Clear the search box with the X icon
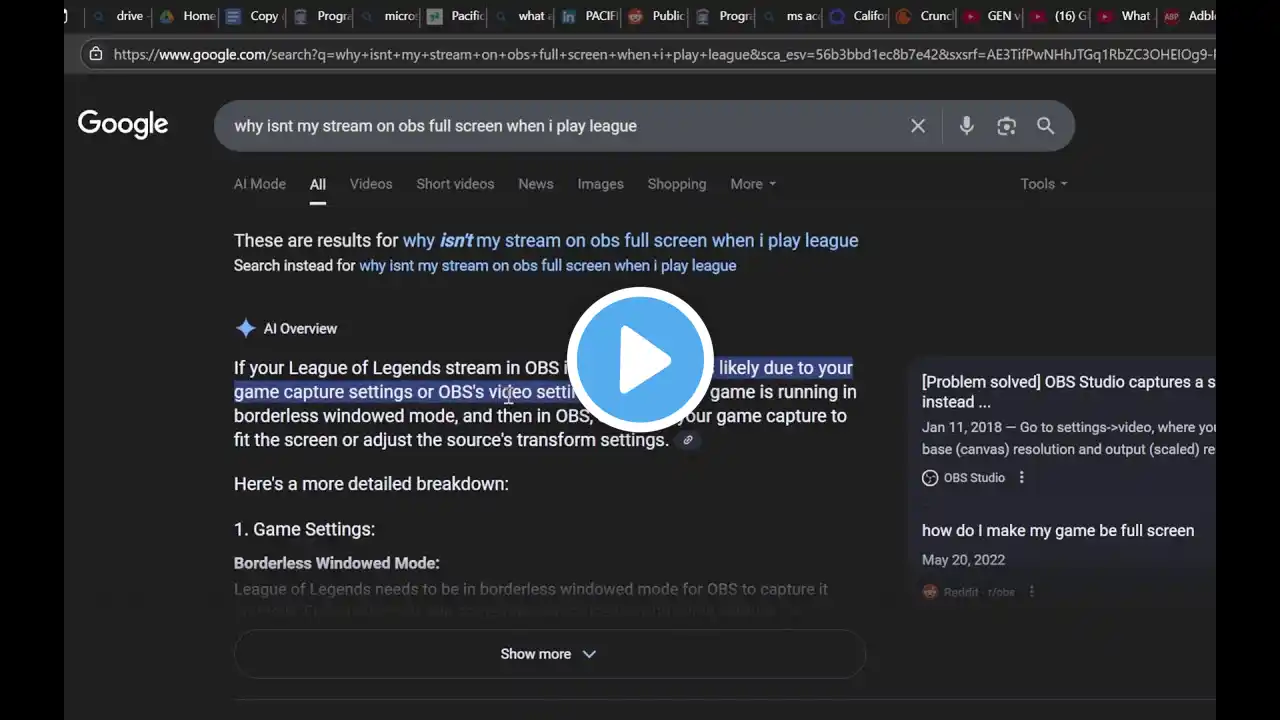 tap(918, 126)
